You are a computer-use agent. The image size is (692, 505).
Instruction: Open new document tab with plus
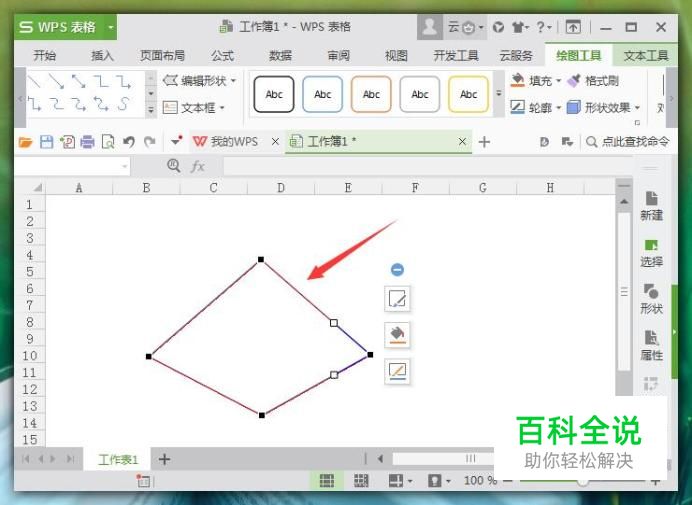(484, 142)
